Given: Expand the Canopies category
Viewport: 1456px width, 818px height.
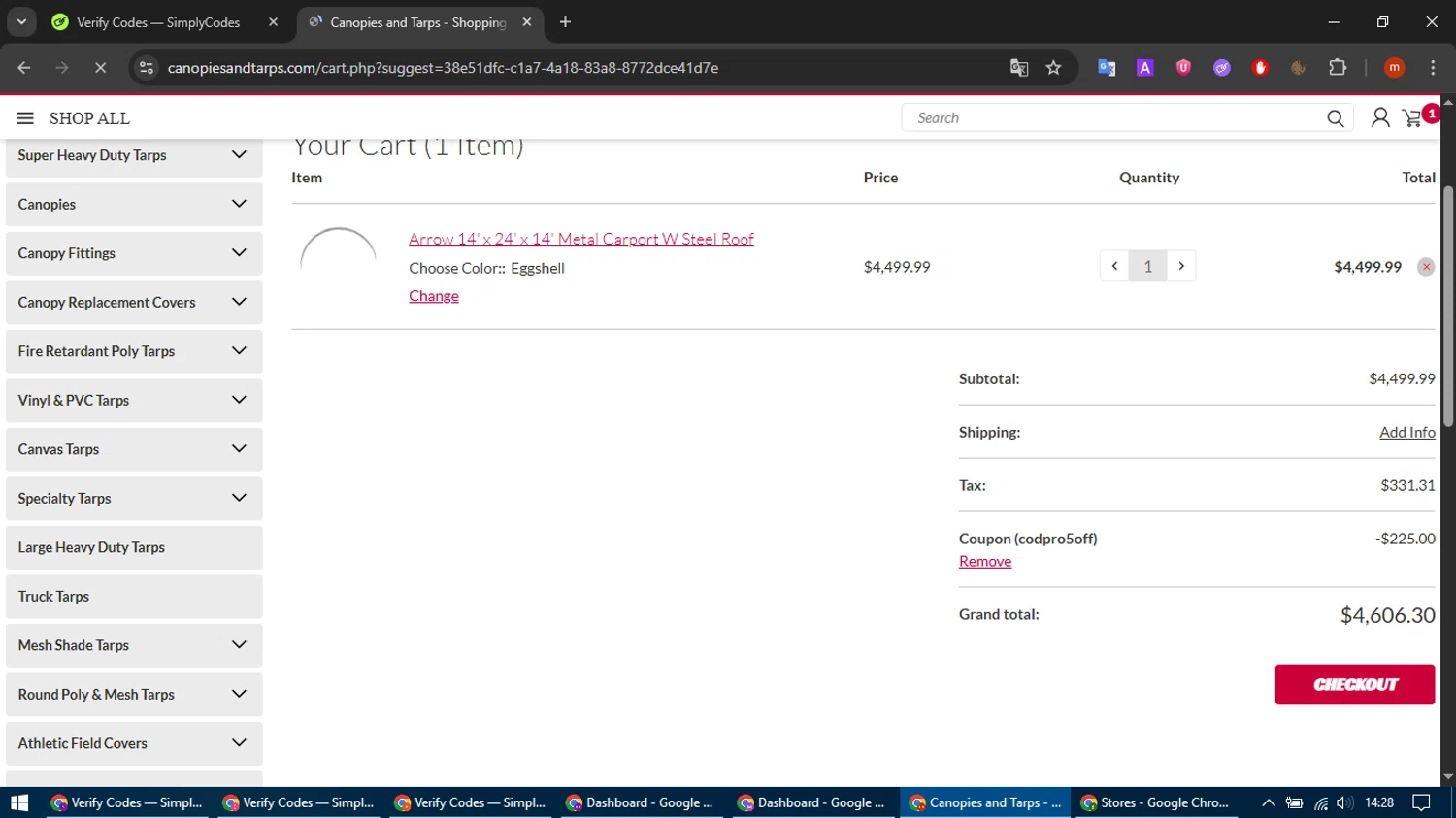Looking at the screenshot, I should (x=239, y=204).
